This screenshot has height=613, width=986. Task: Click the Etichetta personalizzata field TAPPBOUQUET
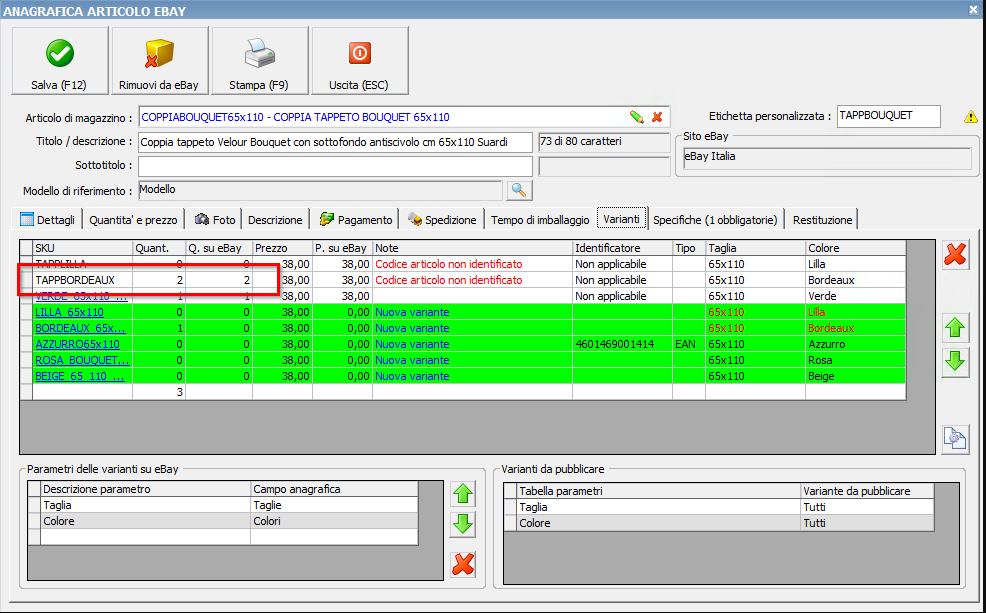pos(889,116)
